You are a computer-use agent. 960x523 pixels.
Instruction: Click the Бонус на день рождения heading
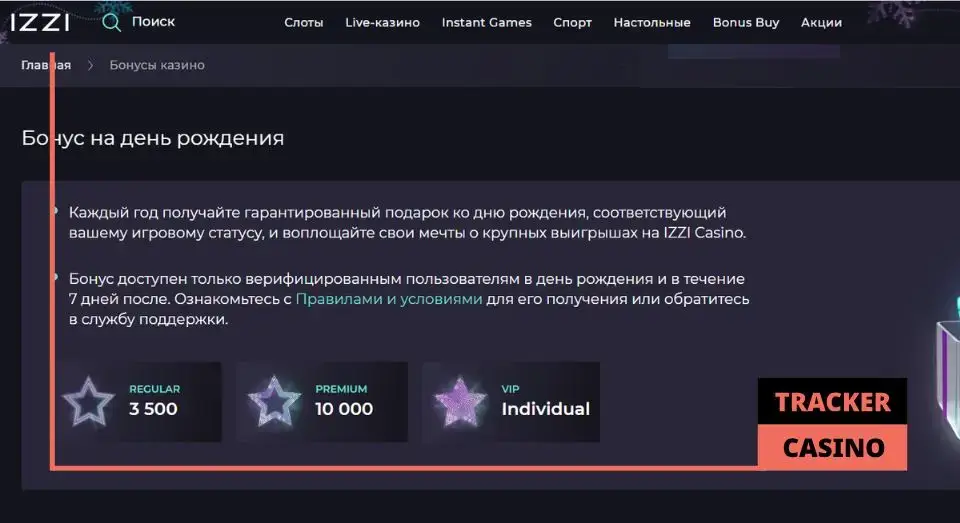pyautogui.click(x=153, y=138)
